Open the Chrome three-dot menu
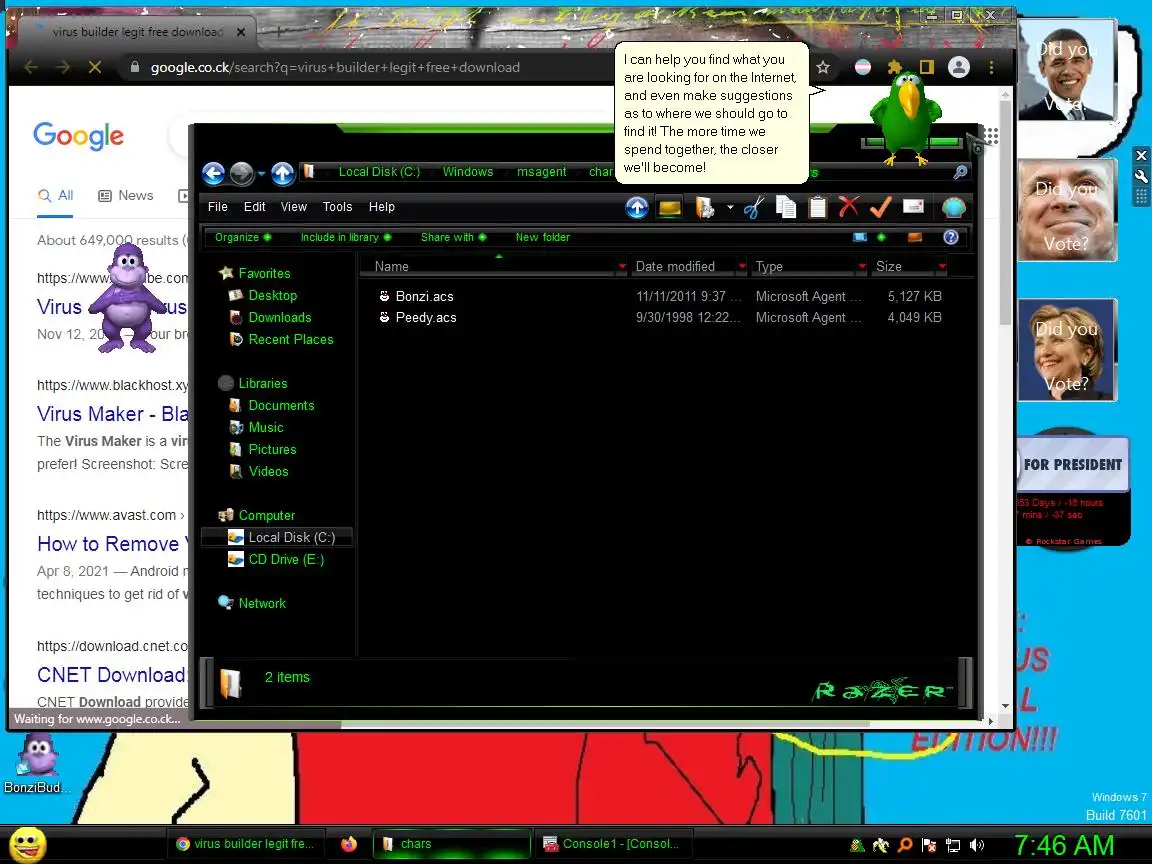This screenshot has height=864, width=1152. coord(991,68)
